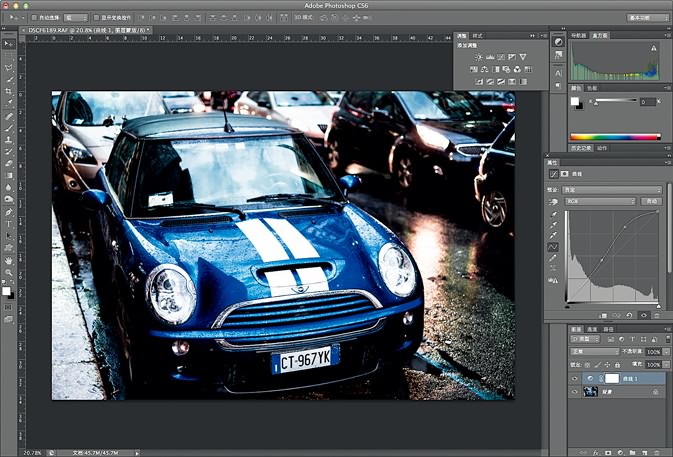Reset Curves adjustment to defaults
Image resolution: width=673 pixels, height=457 pixels.
click(x=629, y=315)
